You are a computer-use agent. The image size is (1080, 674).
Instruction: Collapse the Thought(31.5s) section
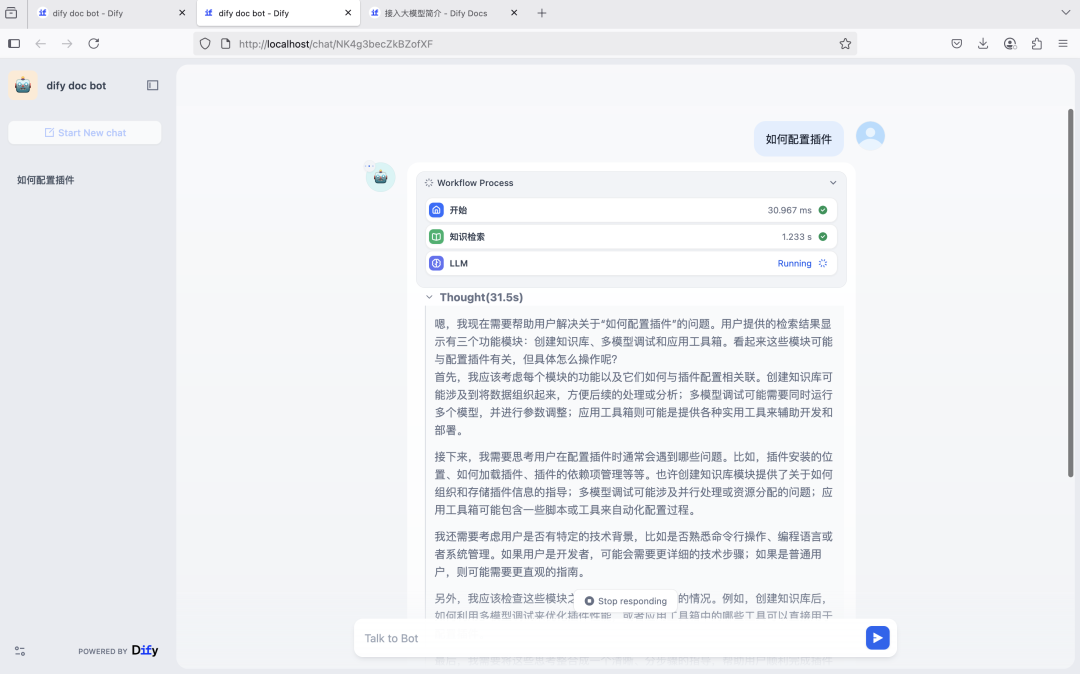[428, 297]
